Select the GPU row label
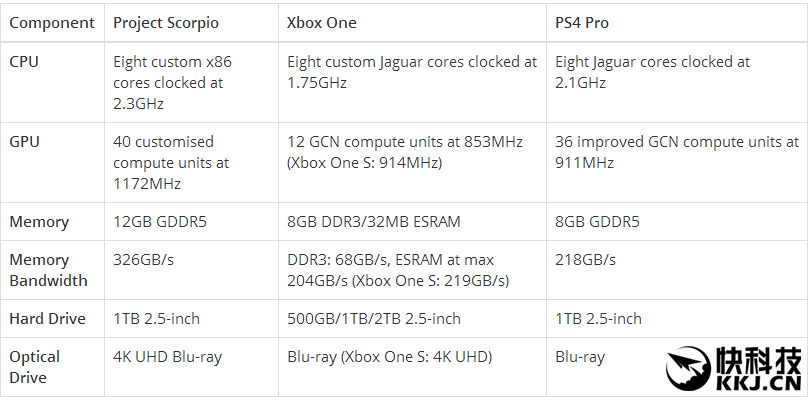The width and height of the screenshot is (811, 401). click(25, 142)
